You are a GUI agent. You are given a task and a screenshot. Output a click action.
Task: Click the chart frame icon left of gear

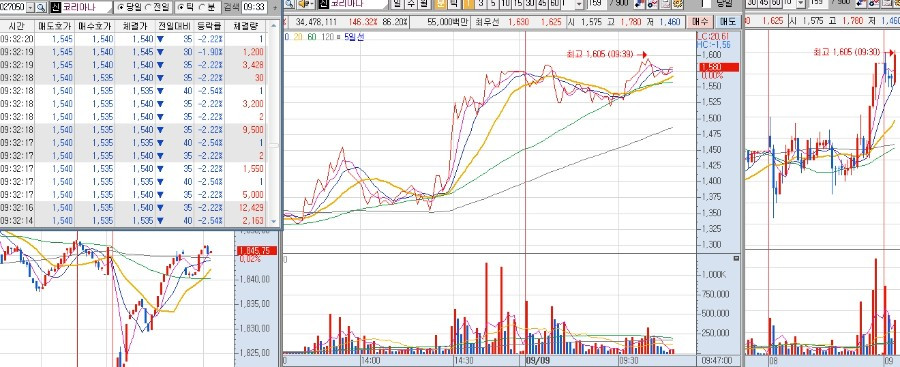click(x=665, y=3)
